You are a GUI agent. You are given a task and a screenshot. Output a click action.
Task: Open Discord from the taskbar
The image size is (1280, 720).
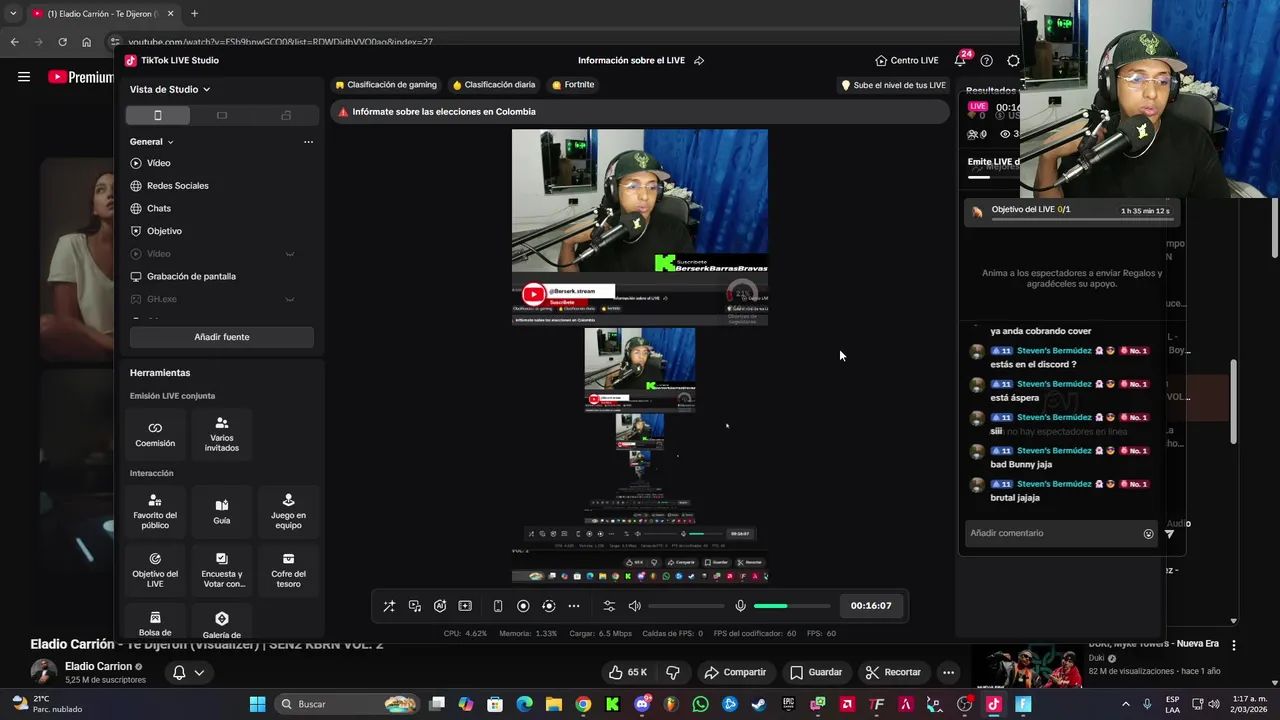[x=642, y=704]
